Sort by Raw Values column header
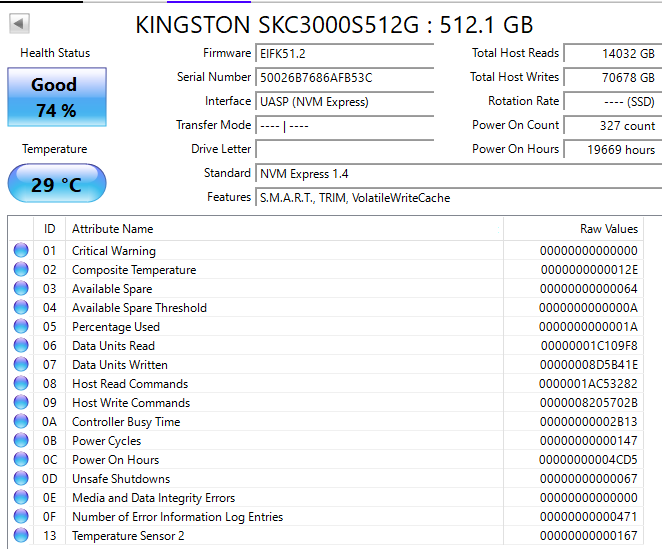 coord(573,229)
